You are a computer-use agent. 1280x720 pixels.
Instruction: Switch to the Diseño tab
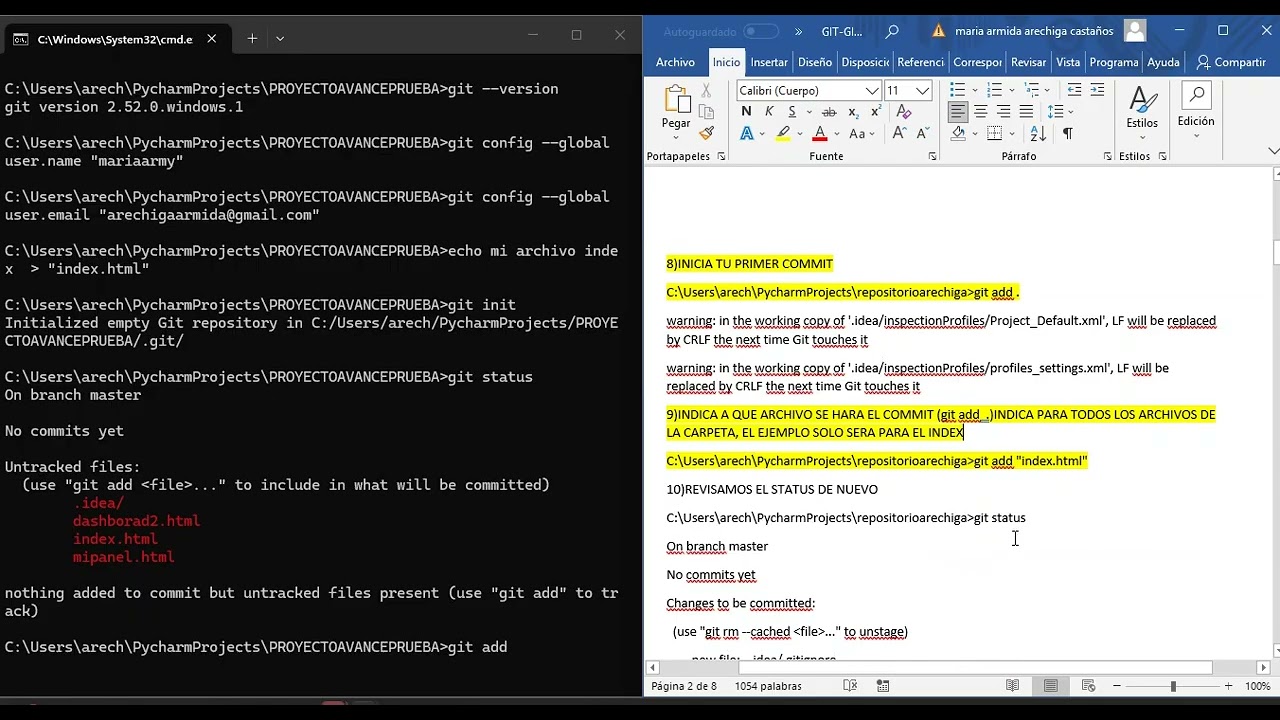(x=815, y=62)
